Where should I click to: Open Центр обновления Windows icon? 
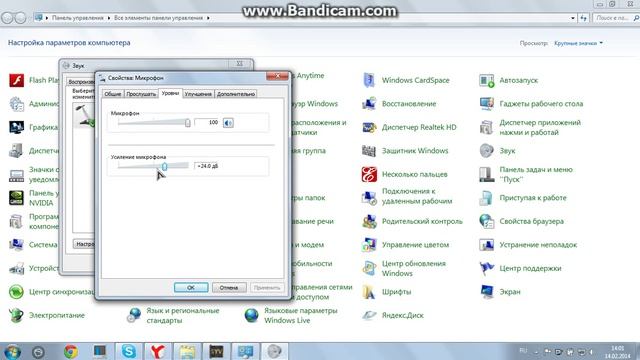(369, 268)
